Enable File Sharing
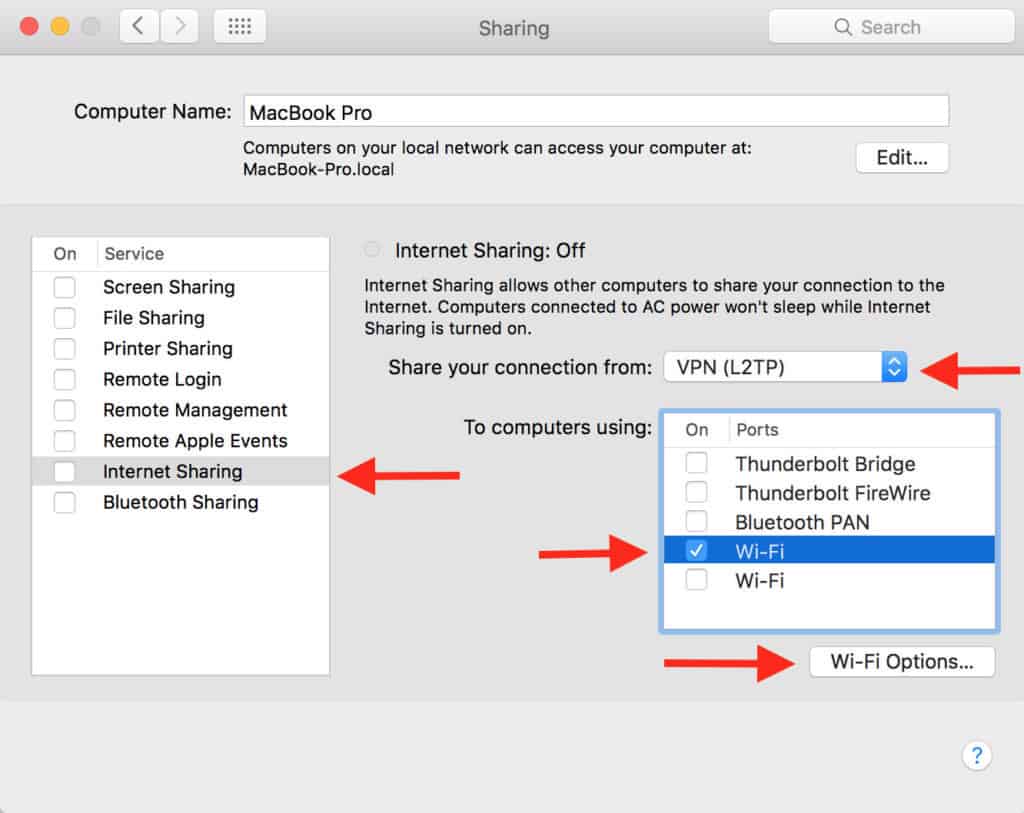 point(64,317)
